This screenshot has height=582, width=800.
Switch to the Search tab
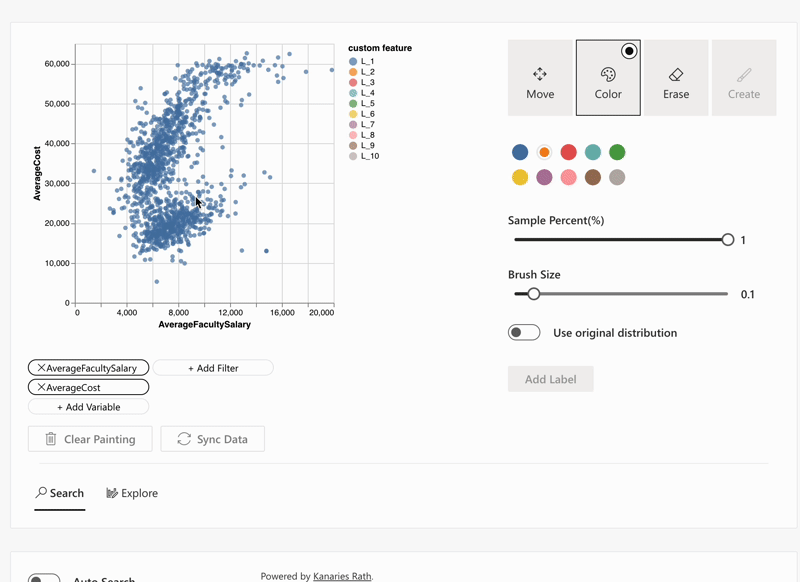click(60, 493)
